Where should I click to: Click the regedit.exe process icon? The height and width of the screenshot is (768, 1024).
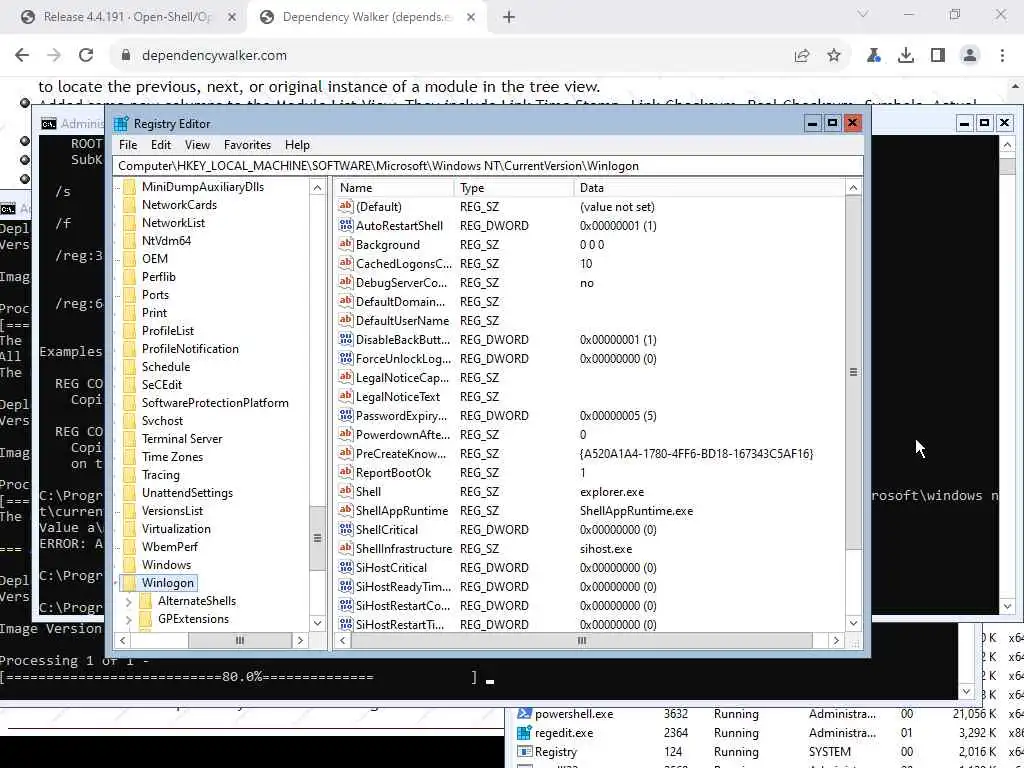(x=524, y=733)
